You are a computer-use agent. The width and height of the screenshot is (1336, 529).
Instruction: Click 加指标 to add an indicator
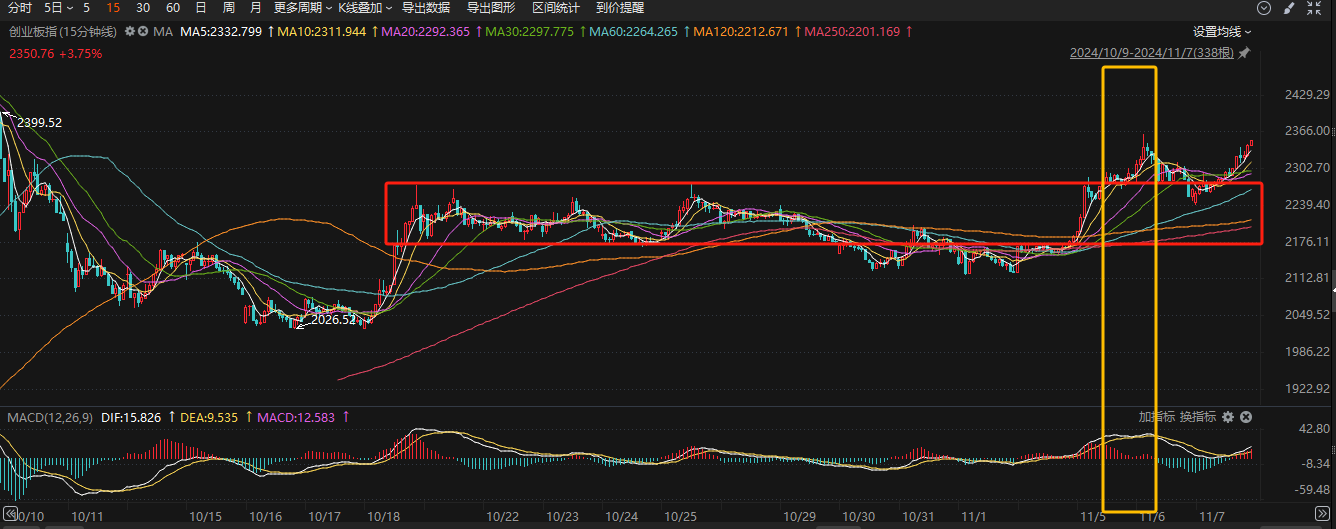coord(1156,417)
